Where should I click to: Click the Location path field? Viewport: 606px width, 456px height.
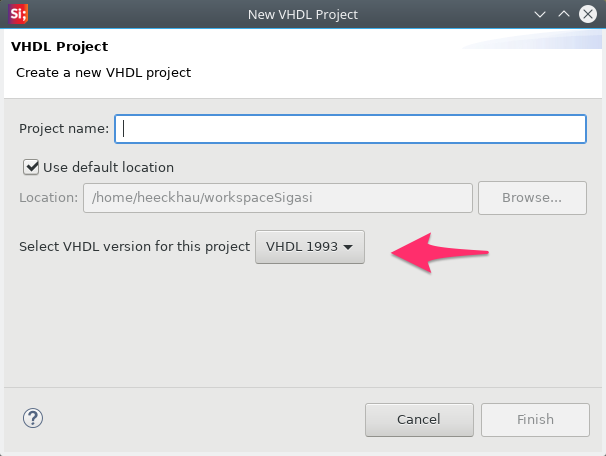tap(277, 198)
